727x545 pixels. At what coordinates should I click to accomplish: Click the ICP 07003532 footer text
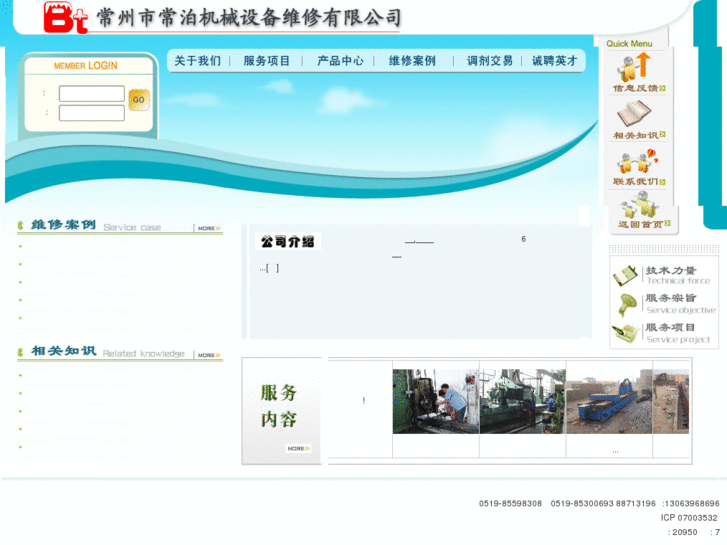pos(689,518)
